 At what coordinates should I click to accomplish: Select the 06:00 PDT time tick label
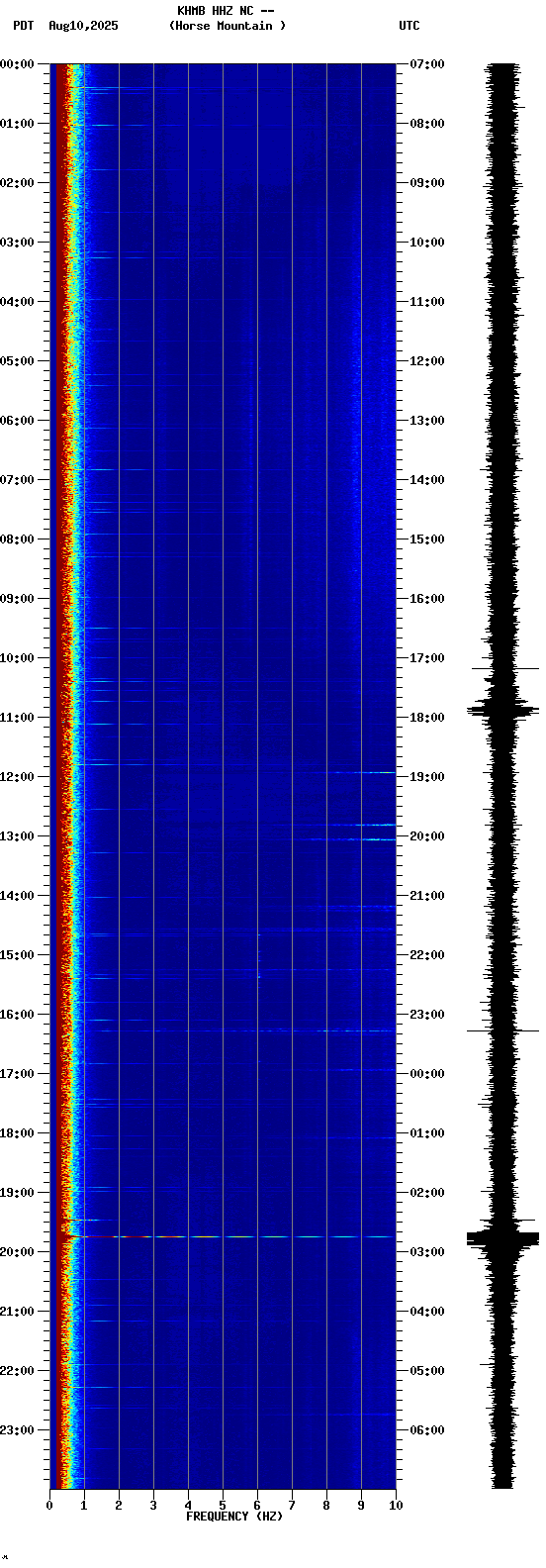click(x=18, y=421)
